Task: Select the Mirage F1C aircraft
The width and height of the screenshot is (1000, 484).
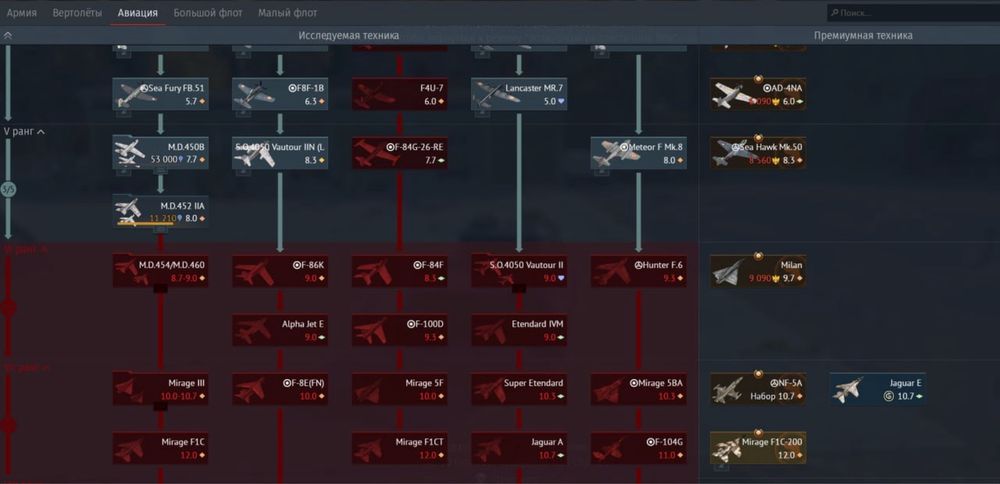Action: pyautogui.click(x=160, y=448)
